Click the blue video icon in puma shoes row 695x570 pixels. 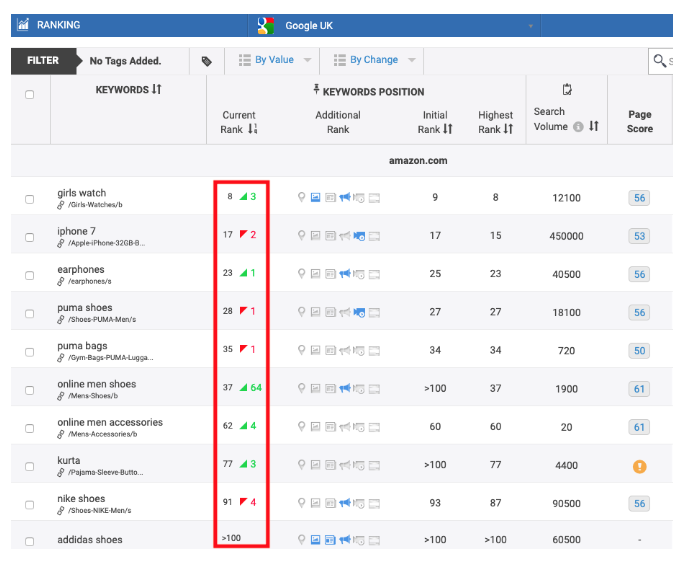(x=359, y=312)
